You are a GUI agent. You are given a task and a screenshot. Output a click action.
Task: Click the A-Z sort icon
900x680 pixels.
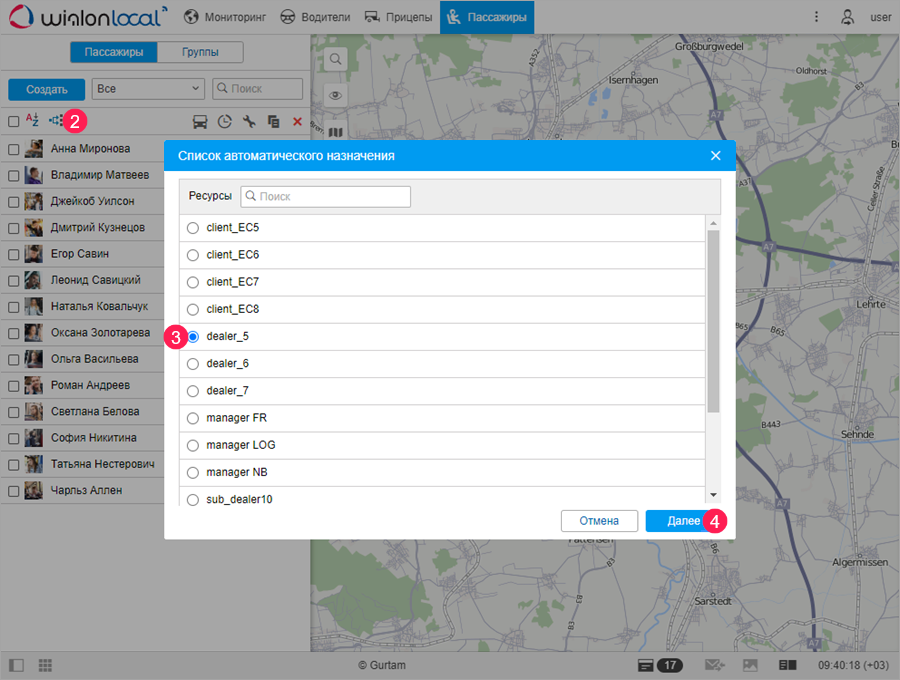coord(32,121)
